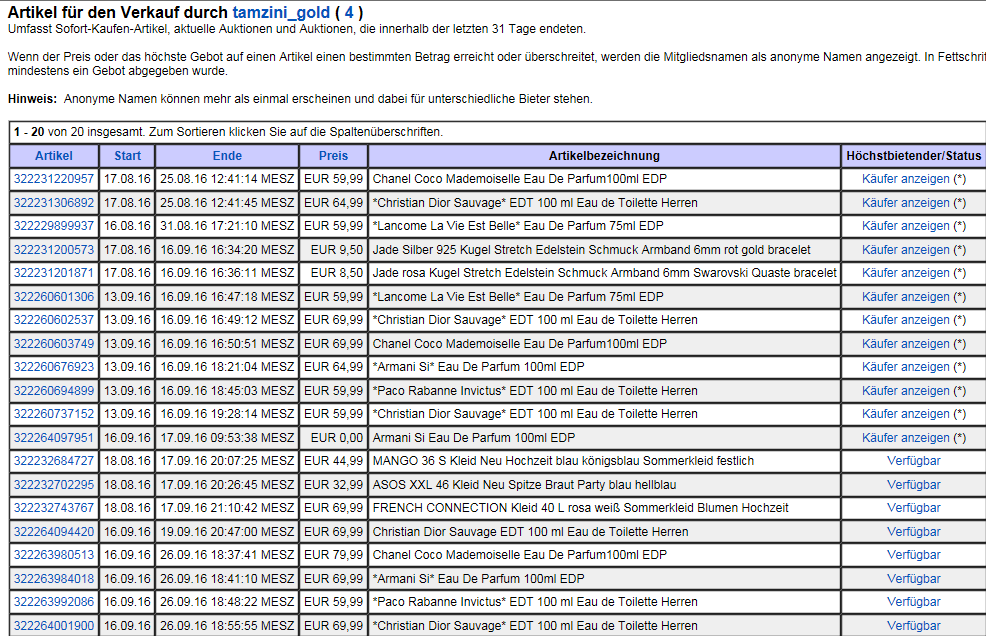
Task: Open item number 322264097951
Action: [x=54, y=438]
